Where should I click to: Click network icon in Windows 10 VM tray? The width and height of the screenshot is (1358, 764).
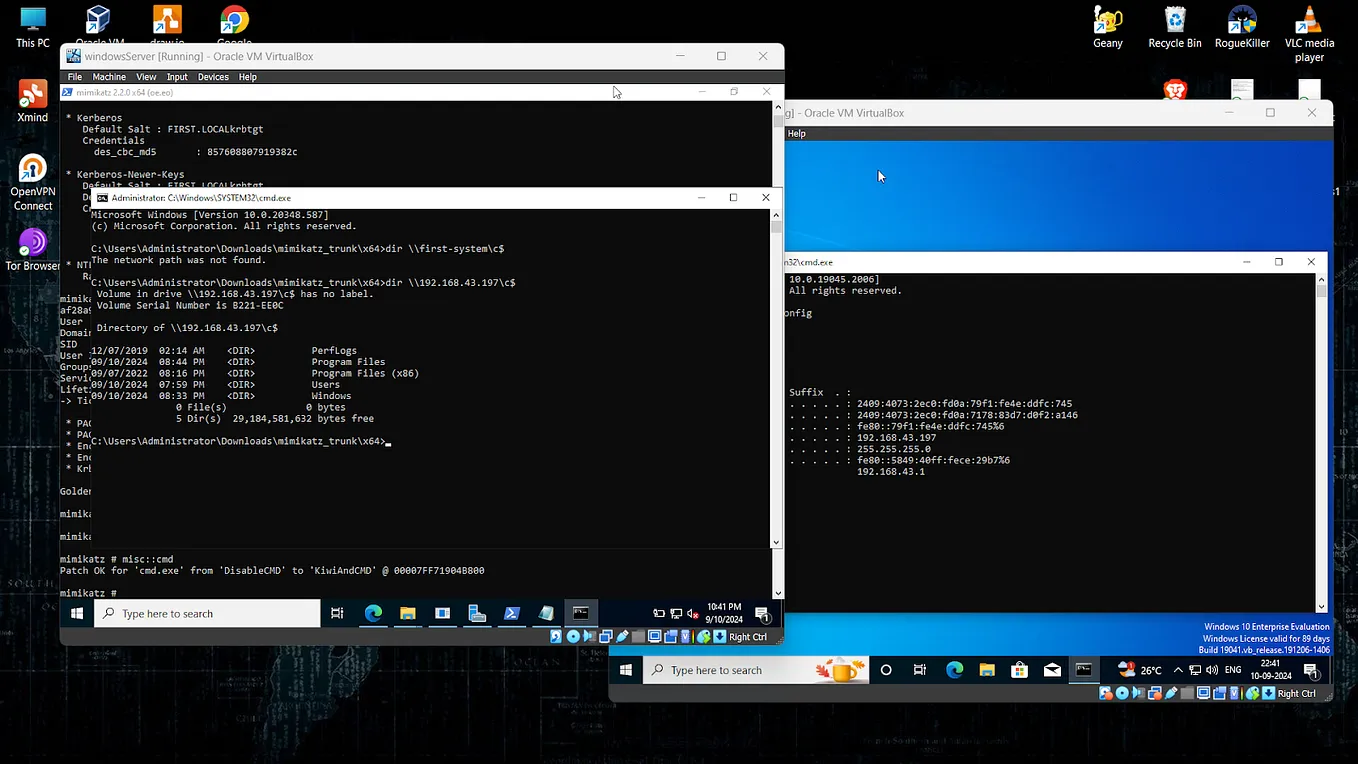coord(1195,670)
